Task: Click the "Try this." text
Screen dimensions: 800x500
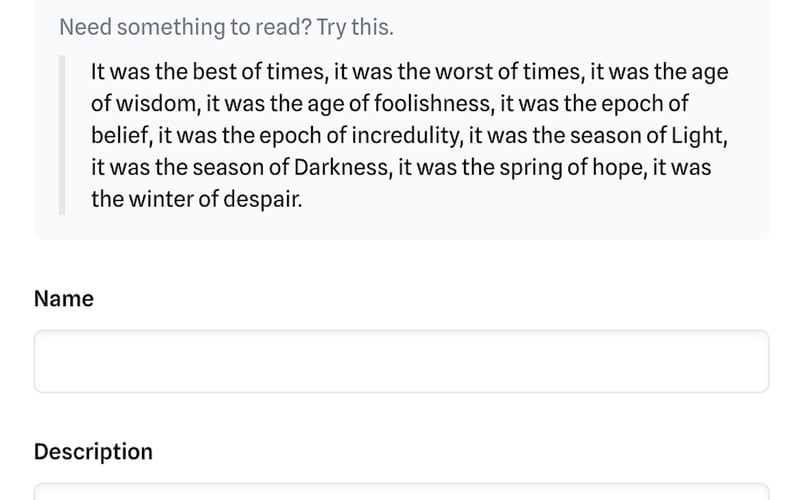Action: point(355,27)
